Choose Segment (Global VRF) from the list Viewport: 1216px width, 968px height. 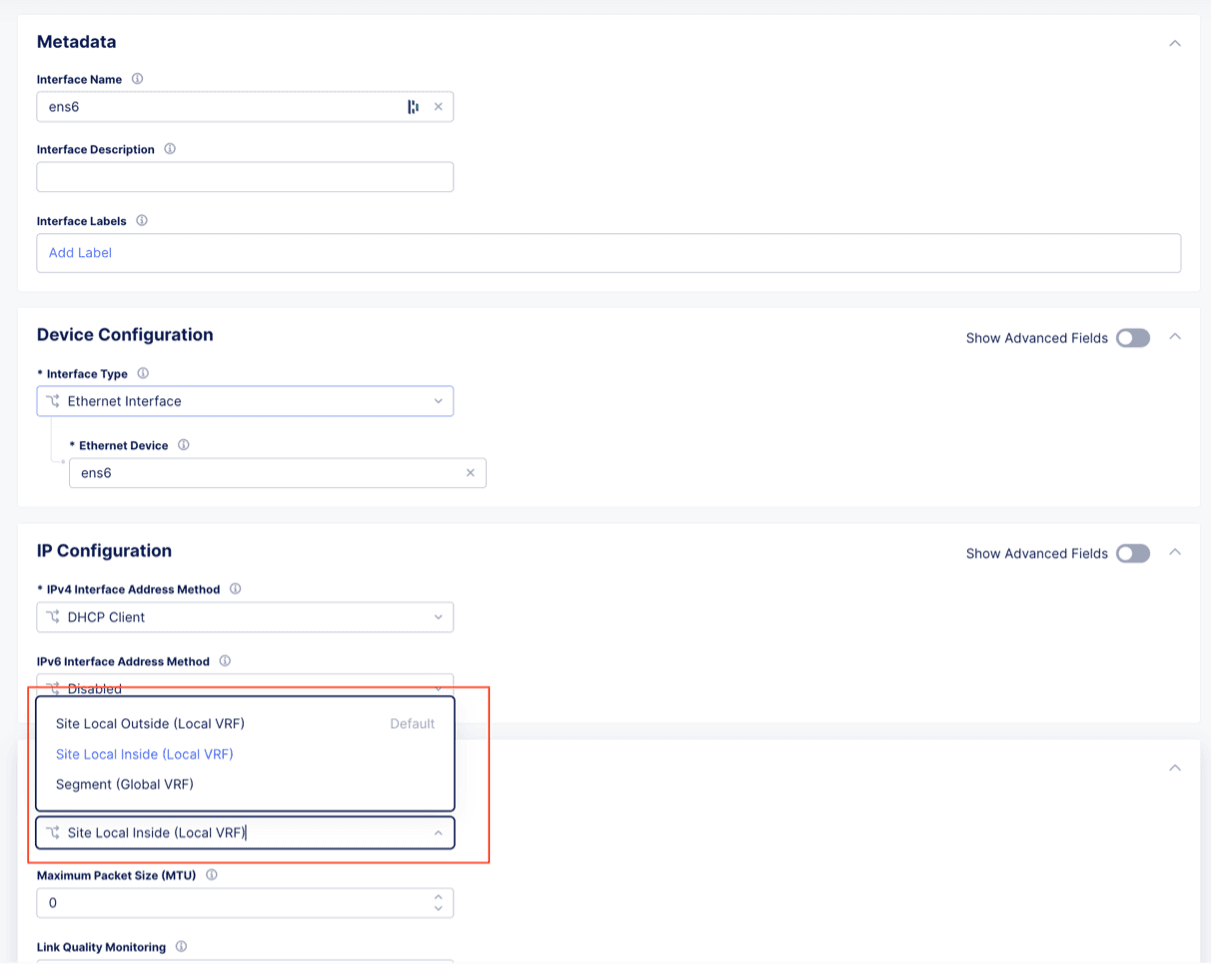125,784
